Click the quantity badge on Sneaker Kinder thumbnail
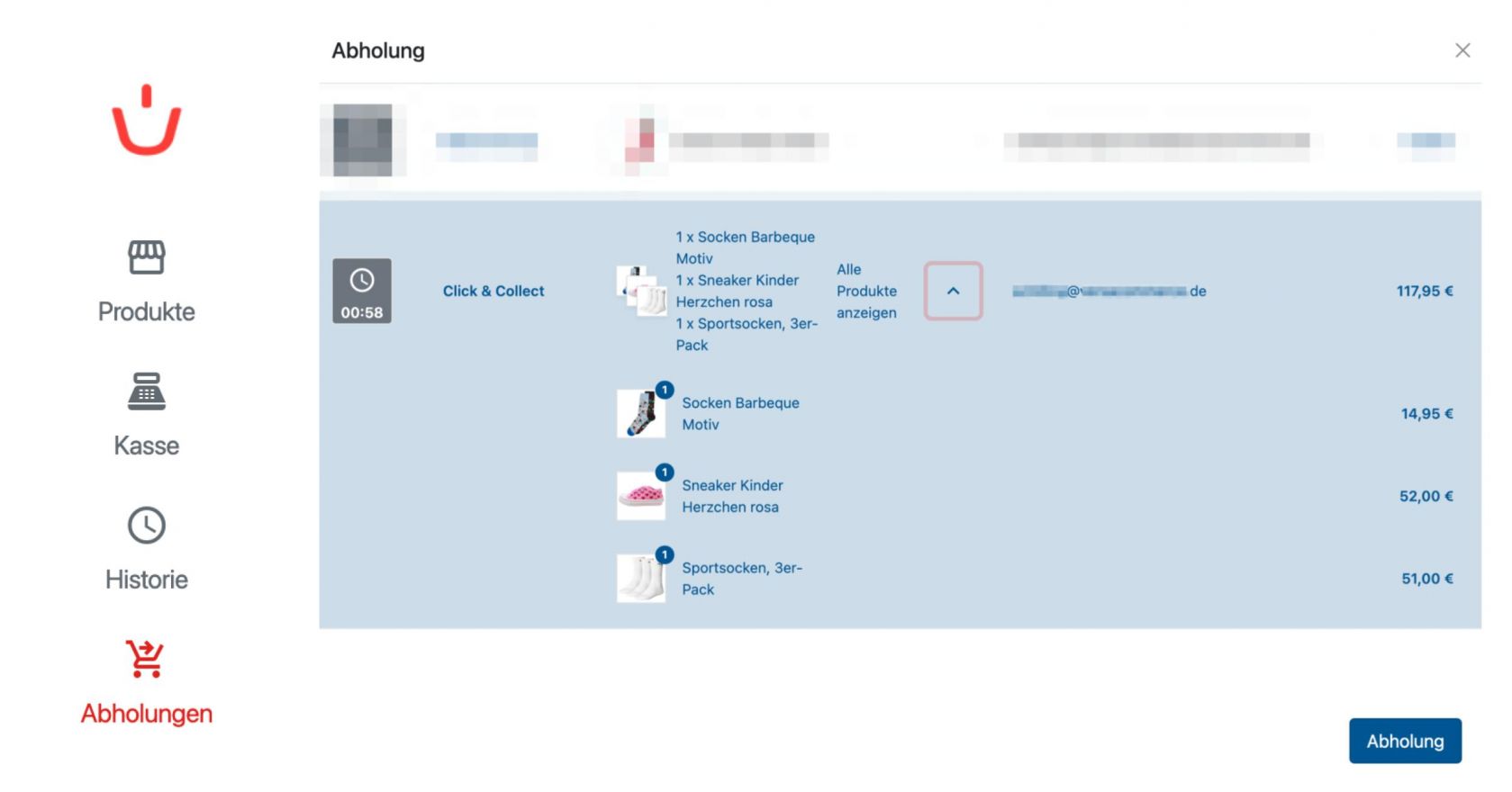The width and height of the screenshot is (1512, 792). click(x=665, y=472)
